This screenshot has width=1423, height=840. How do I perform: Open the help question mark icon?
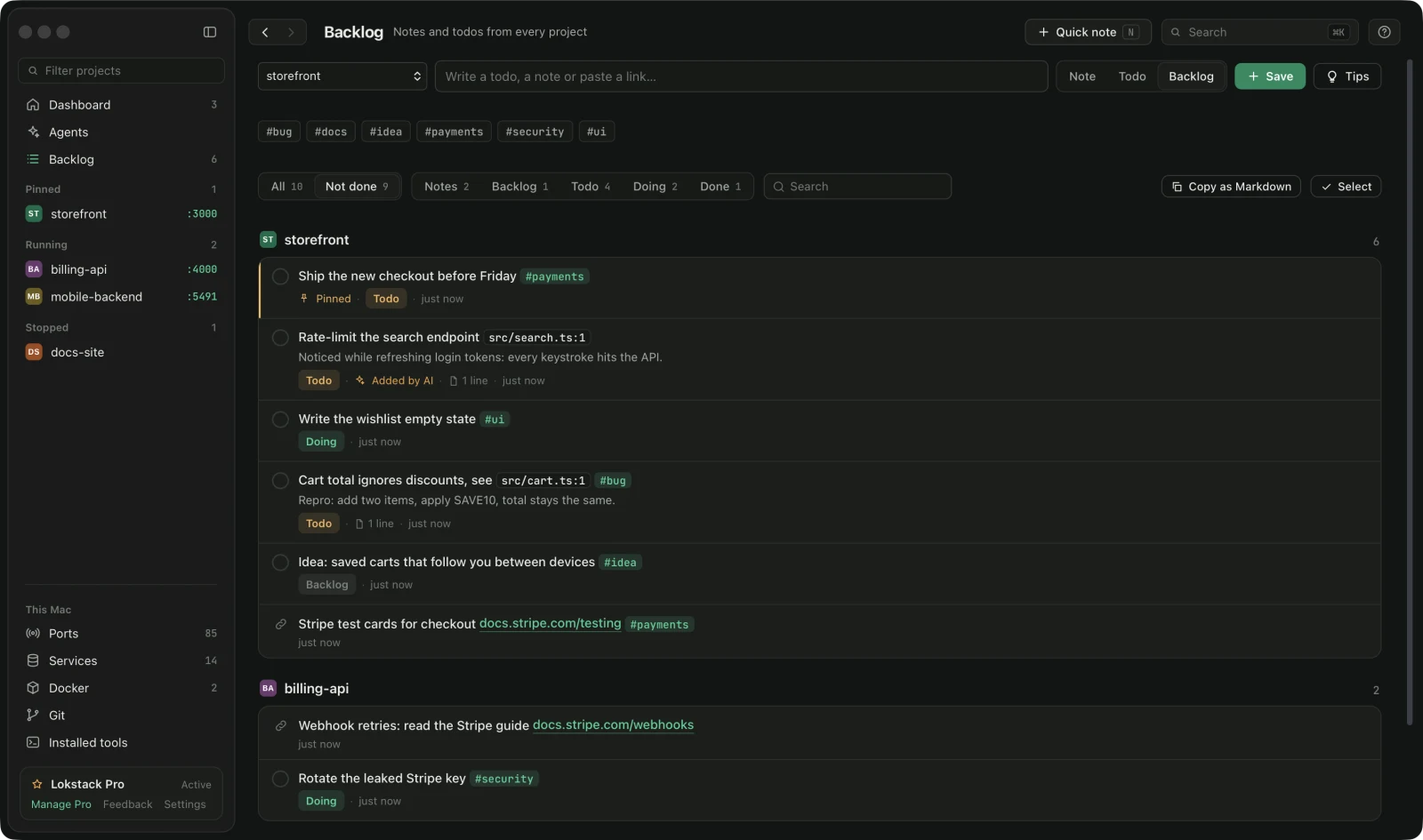click(1384, 32)
